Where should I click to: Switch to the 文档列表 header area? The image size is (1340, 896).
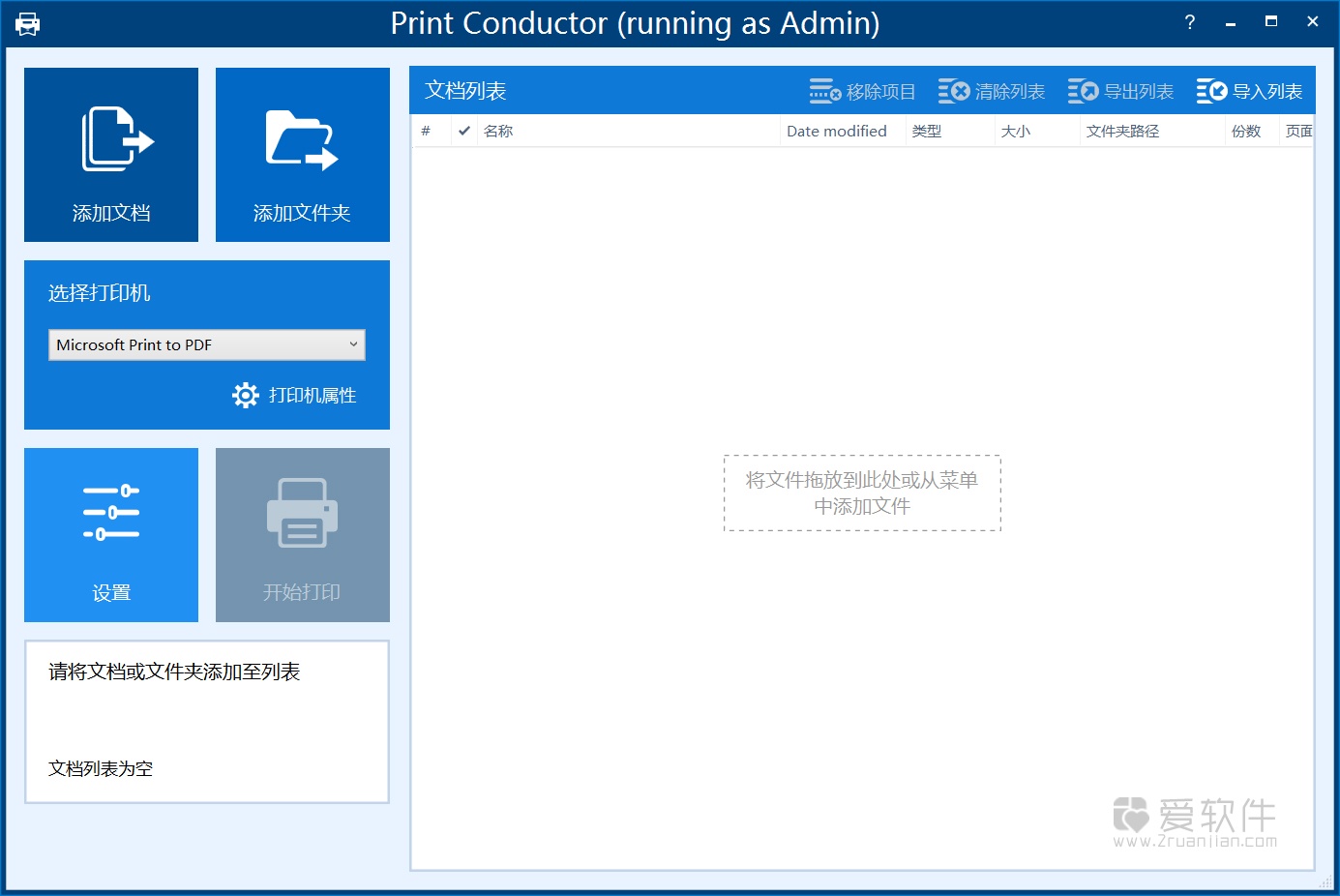[x=465, y=90]
